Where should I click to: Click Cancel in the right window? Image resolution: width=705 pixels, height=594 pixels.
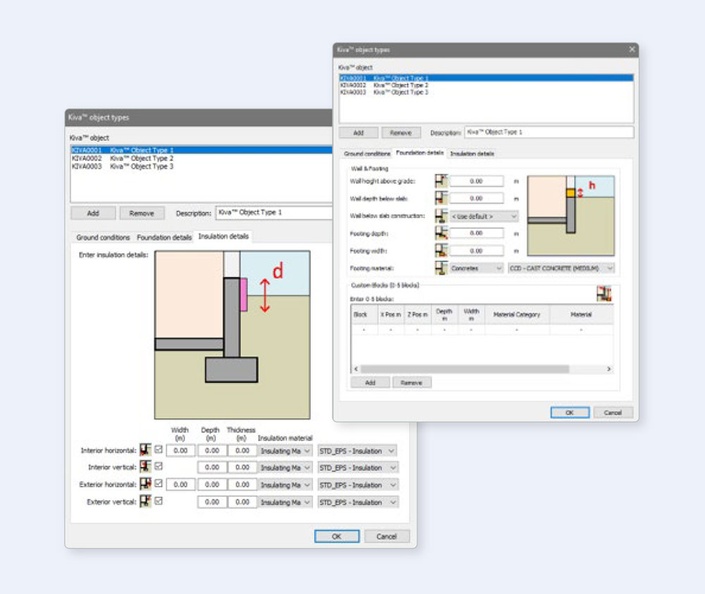coord(613,412)
